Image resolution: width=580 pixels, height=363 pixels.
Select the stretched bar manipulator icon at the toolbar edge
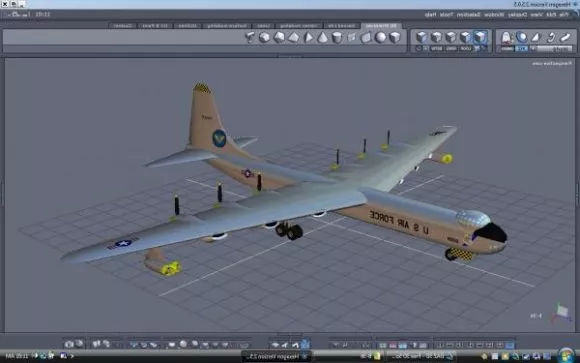click(x=565, y=37)
